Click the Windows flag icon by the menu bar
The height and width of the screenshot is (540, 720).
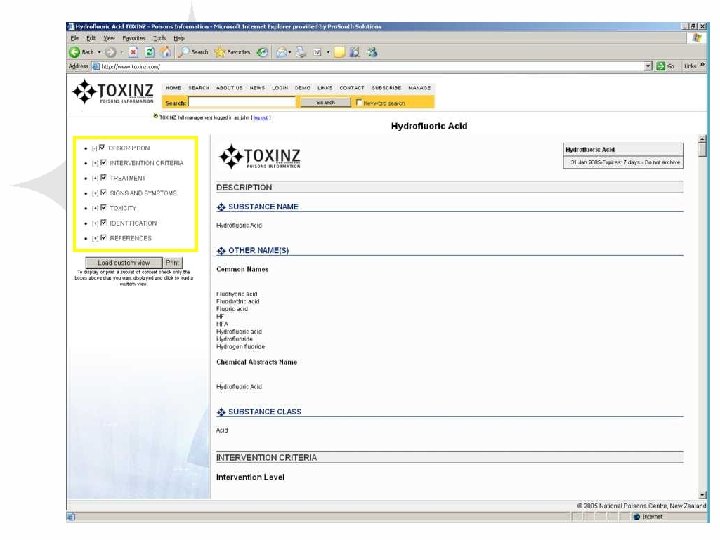697,38
